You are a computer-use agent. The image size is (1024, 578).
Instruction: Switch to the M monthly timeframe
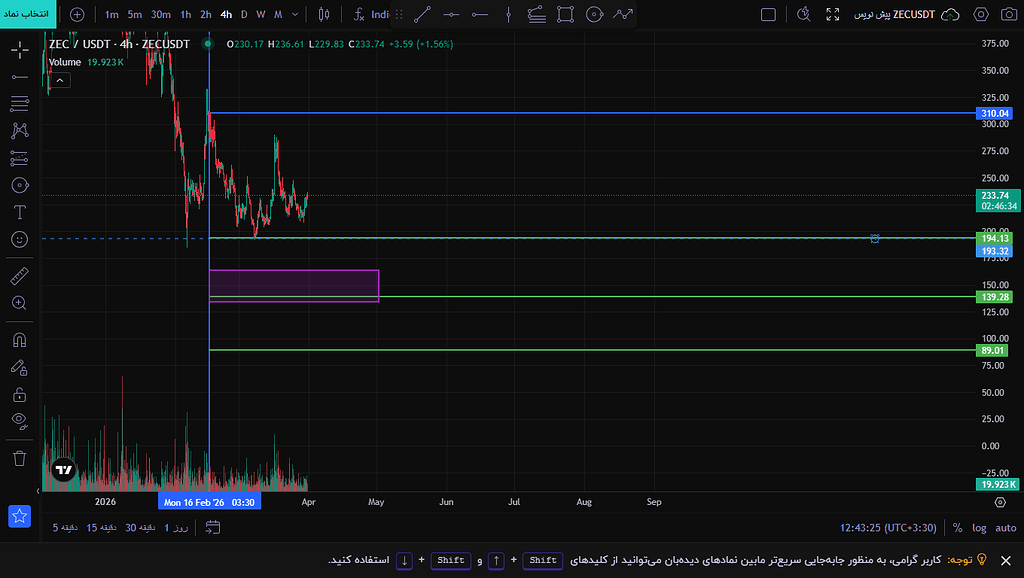(x=278, y=14)
